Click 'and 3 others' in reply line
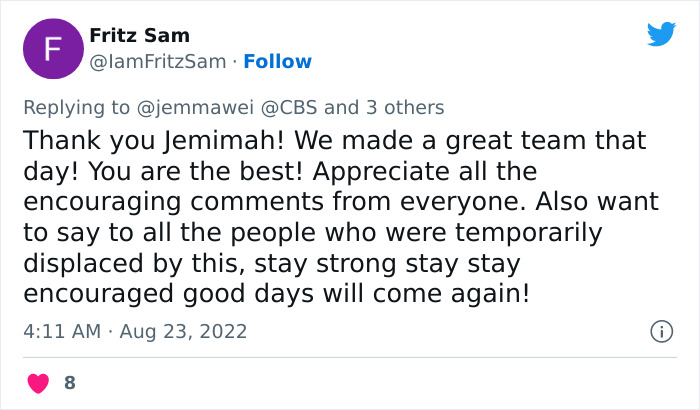The width and height of the screenshot is (700, 410). pos(384,107)
